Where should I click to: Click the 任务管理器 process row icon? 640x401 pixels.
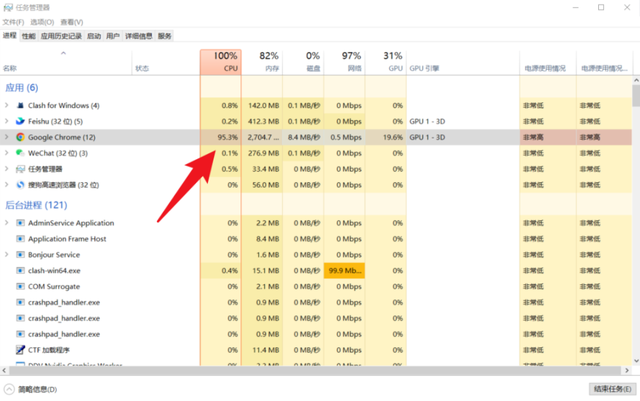click(20, 169)
